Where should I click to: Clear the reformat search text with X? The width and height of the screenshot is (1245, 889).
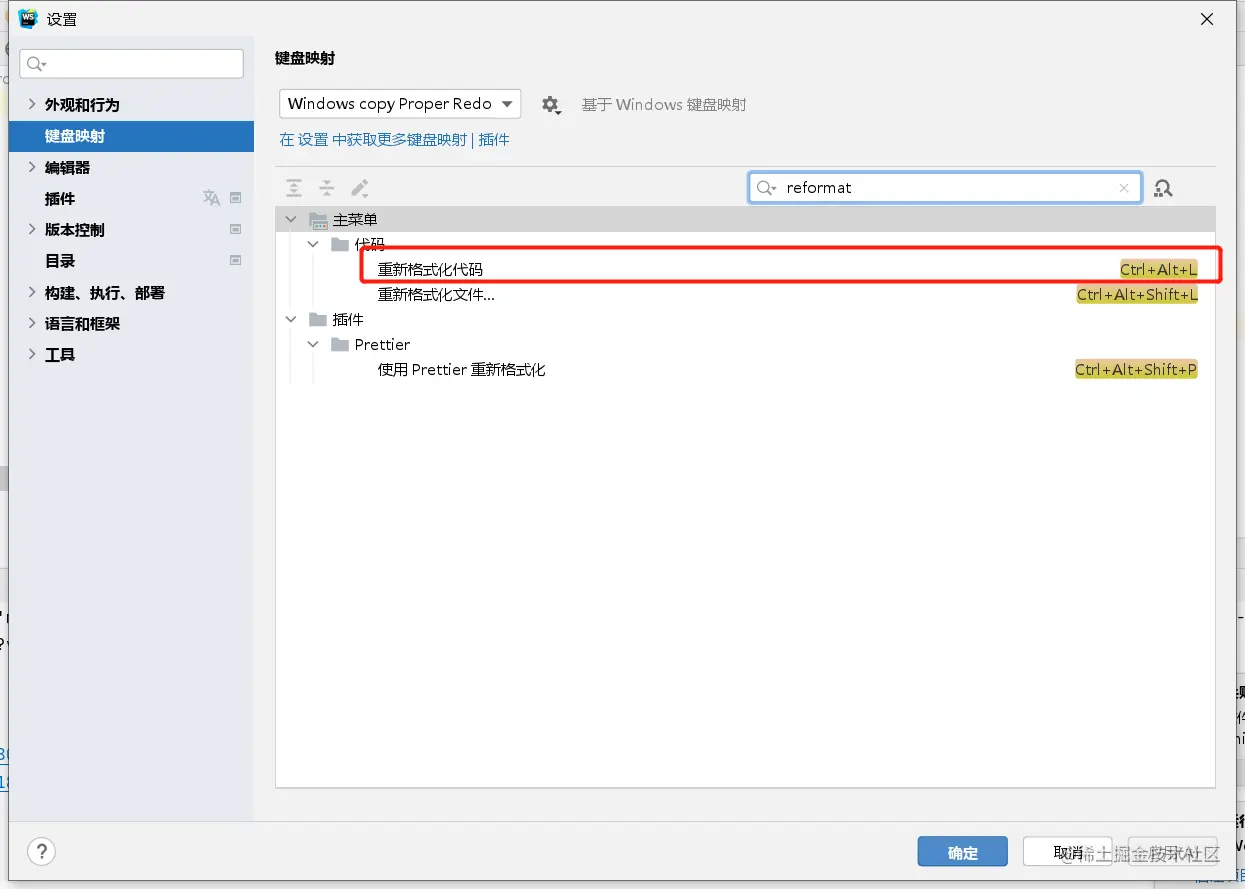pos(1124,188)
